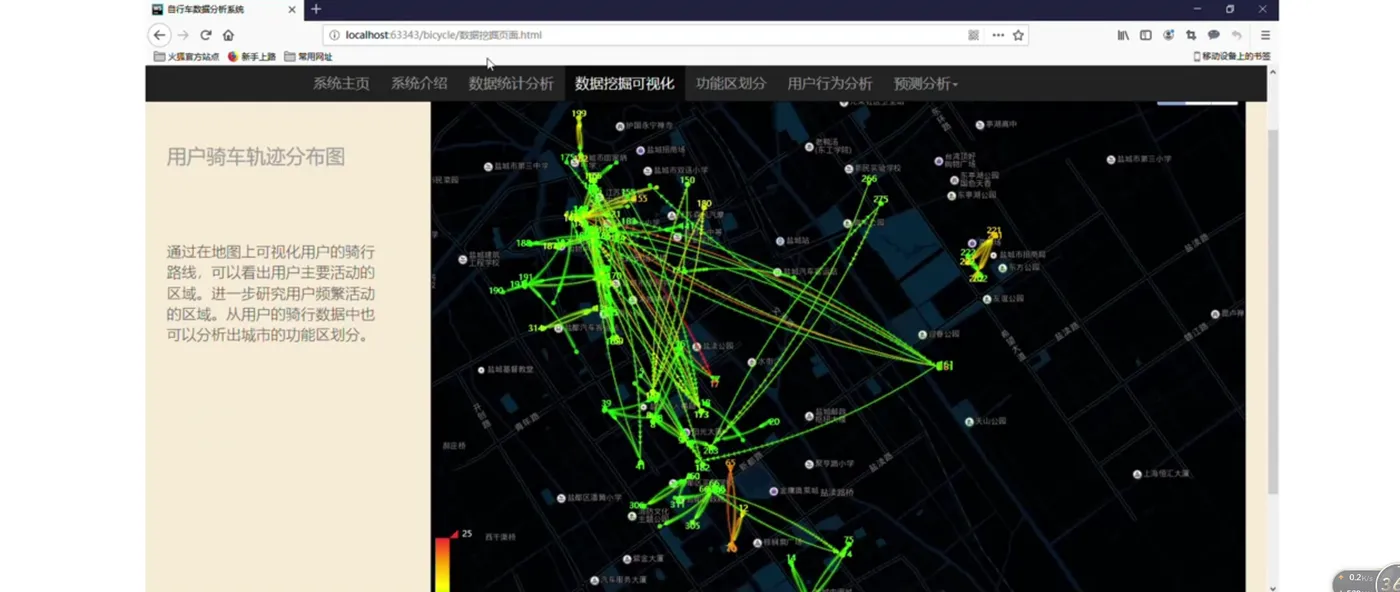This screenshot has width=1400, height=592.
Task: Go to 系统主页 in navigation bar
Action: point(341,84)
